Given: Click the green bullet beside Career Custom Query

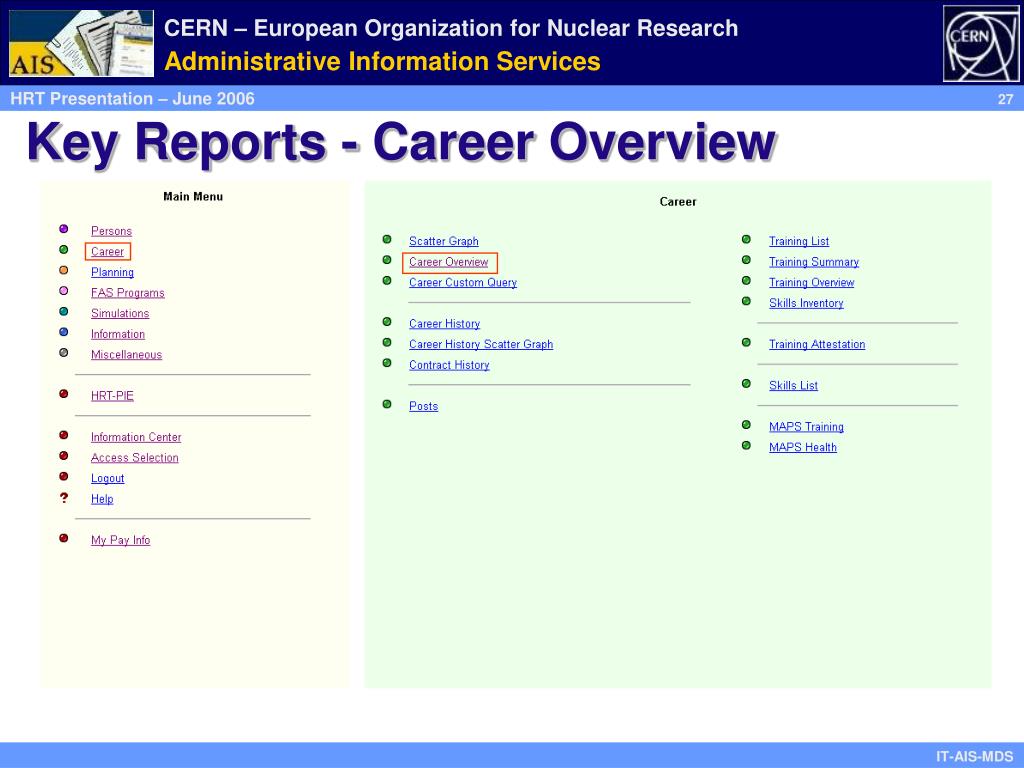Looking at the screenshot, I should [x=387, y=281].
